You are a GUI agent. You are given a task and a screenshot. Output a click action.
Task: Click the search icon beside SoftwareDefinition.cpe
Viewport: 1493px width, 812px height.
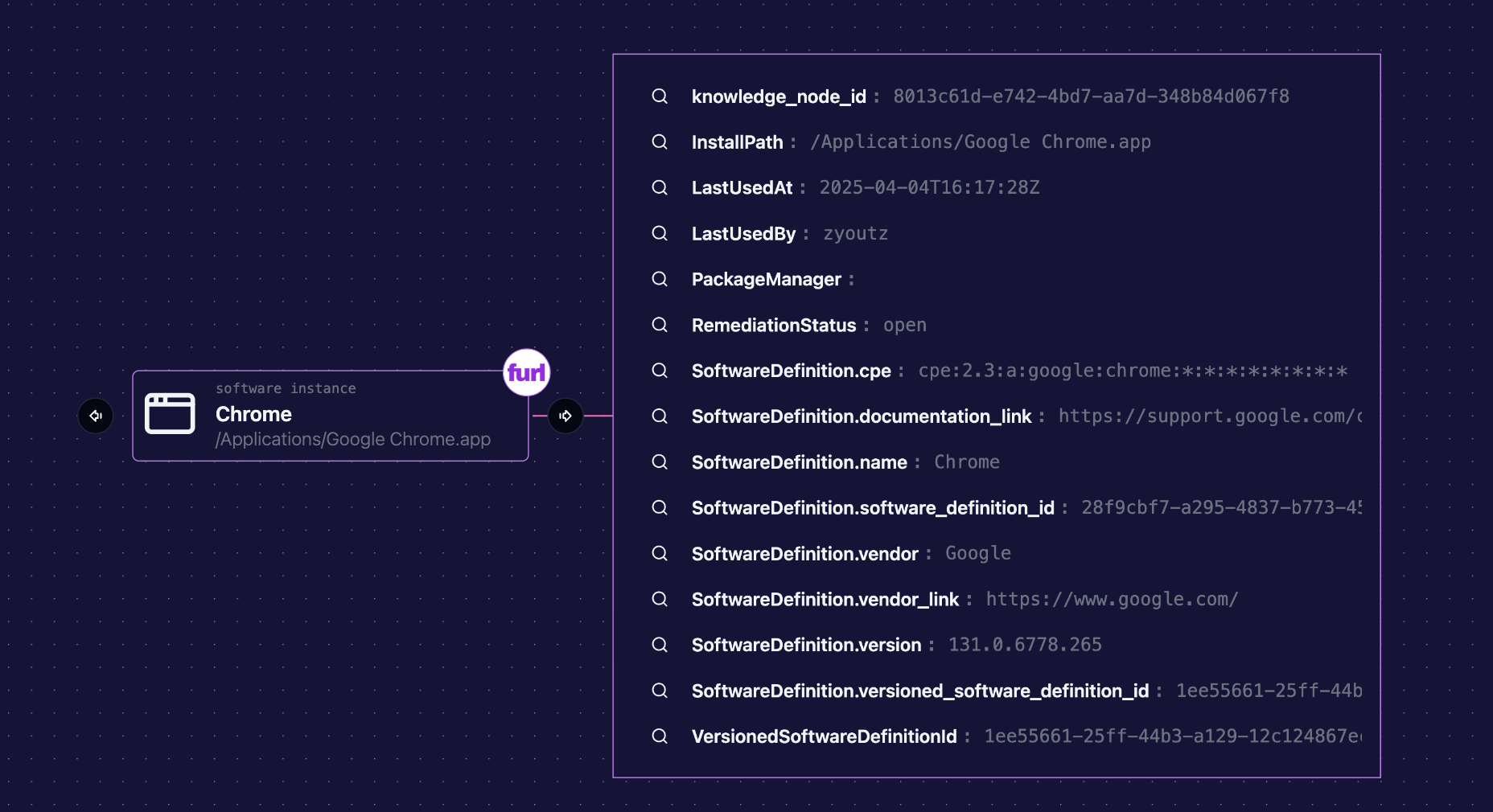tap(660, 371)
